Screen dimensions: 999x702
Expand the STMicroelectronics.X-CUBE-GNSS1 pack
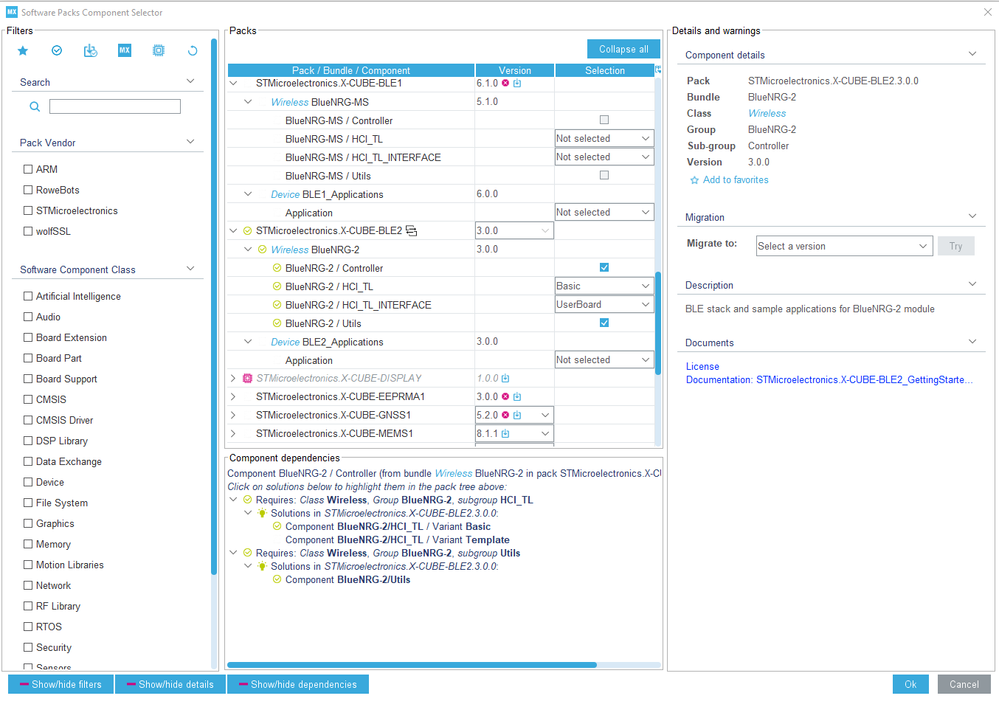coord(233,415)
